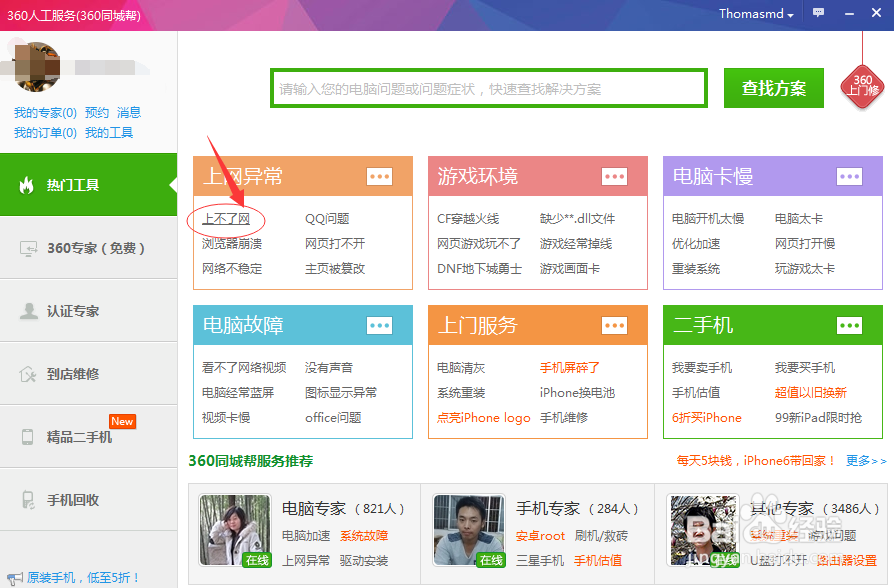Open more options for 电脑卡慢 category

click(849, 176)
